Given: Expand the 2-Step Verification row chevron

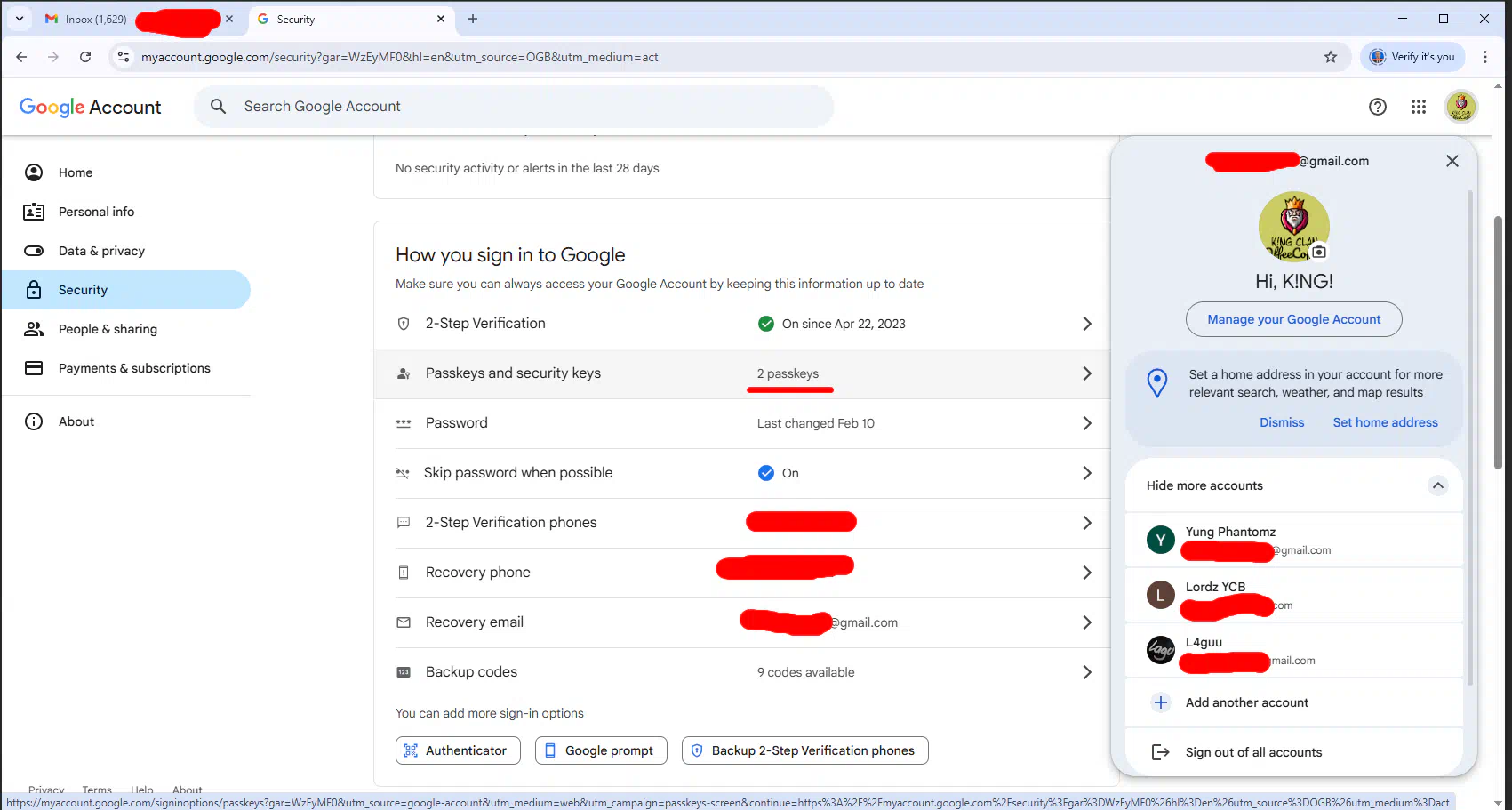Looking at the screenshot, I should [x=1086, y=324].
